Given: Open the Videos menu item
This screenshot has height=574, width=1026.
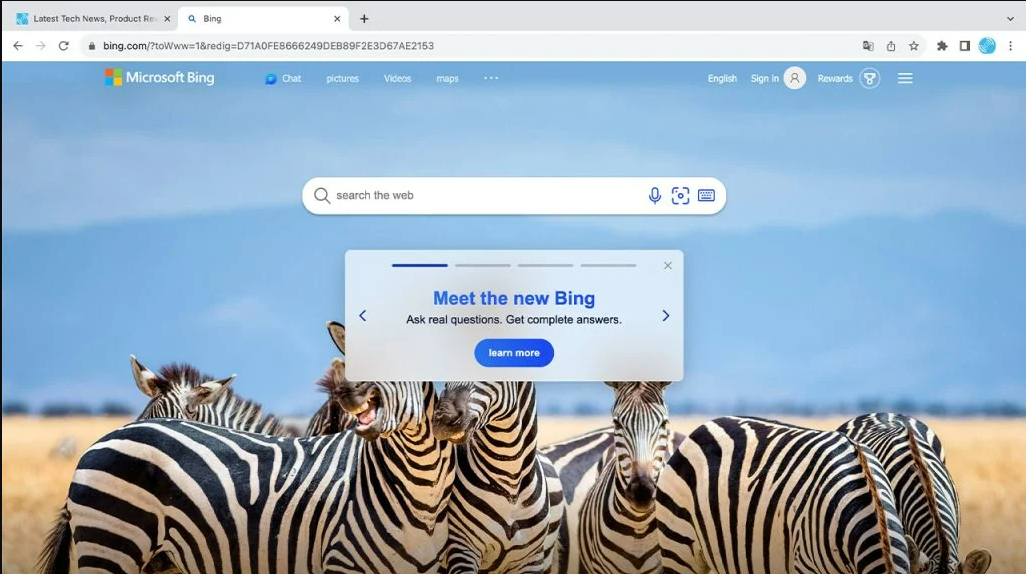Looking at the screenshot, I should (x=397, y=79).
